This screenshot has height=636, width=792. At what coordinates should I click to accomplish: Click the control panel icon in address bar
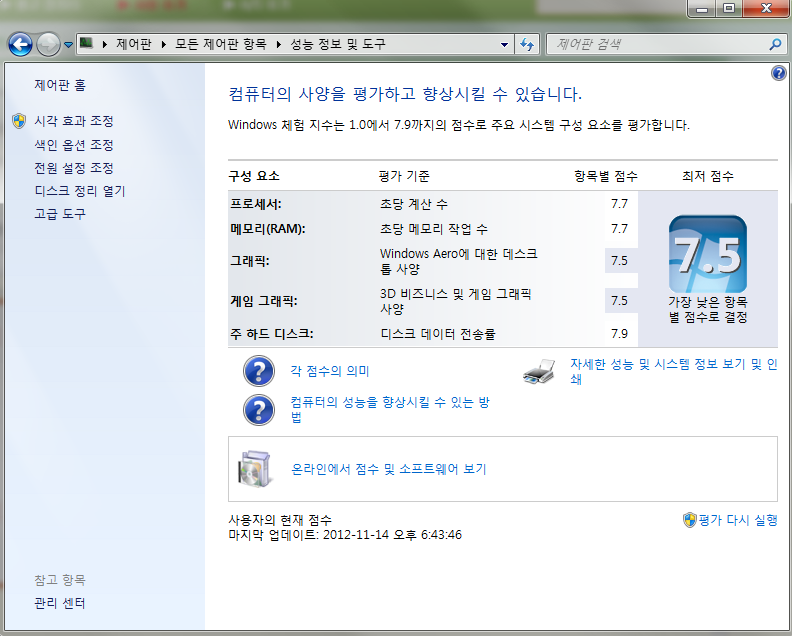pos(87,43)
